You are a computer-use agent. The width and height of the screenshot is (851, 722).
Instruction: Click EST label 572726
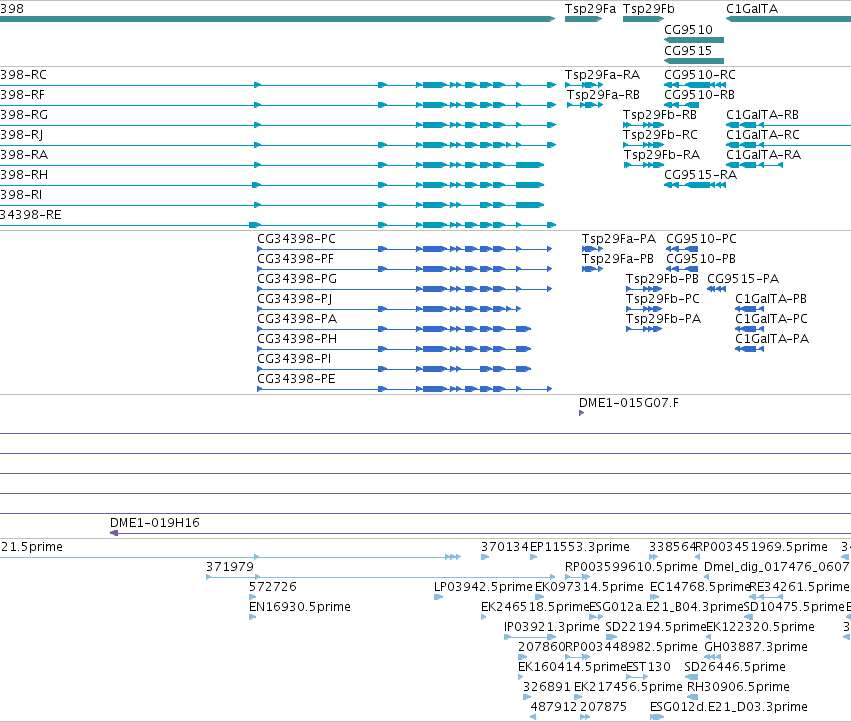tap(272, 587)
